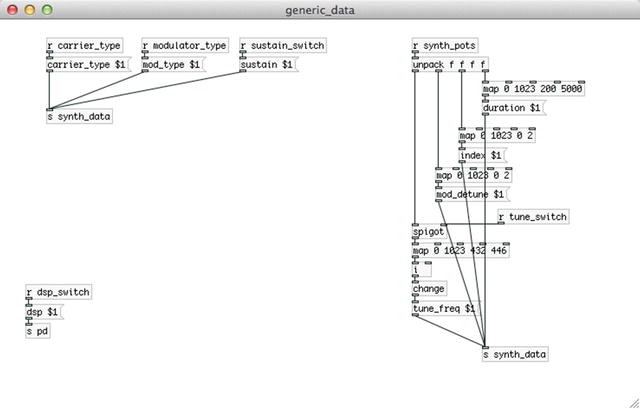640x409 pixels.
Task: Select the map object above 'mod_detune $1'
Action: click(x=474, y=175)
